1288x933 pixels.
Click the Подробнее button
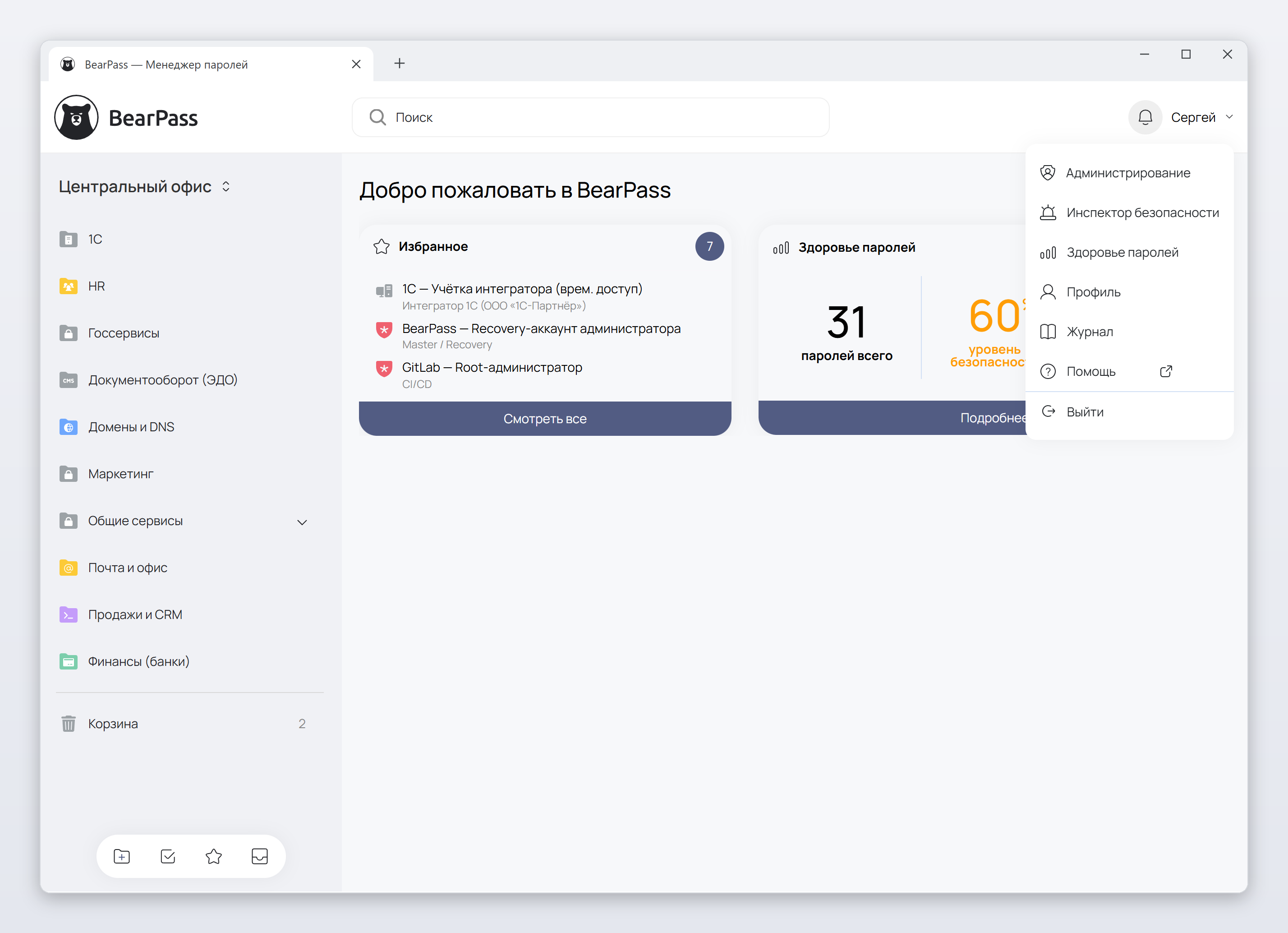pos(893,418)
